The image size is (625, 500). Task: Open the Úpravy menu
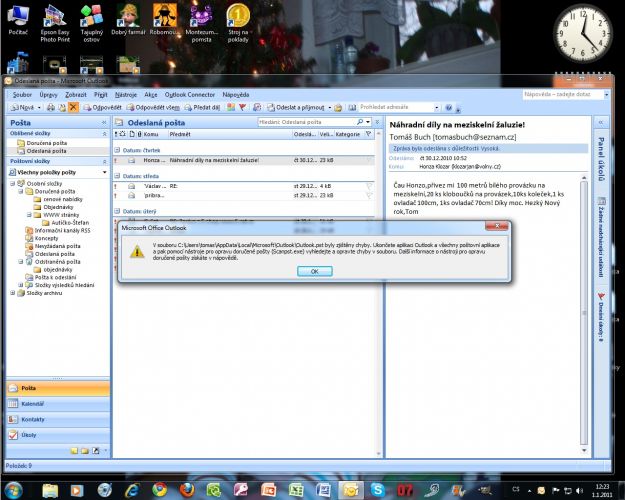click(x=48, y=94)
